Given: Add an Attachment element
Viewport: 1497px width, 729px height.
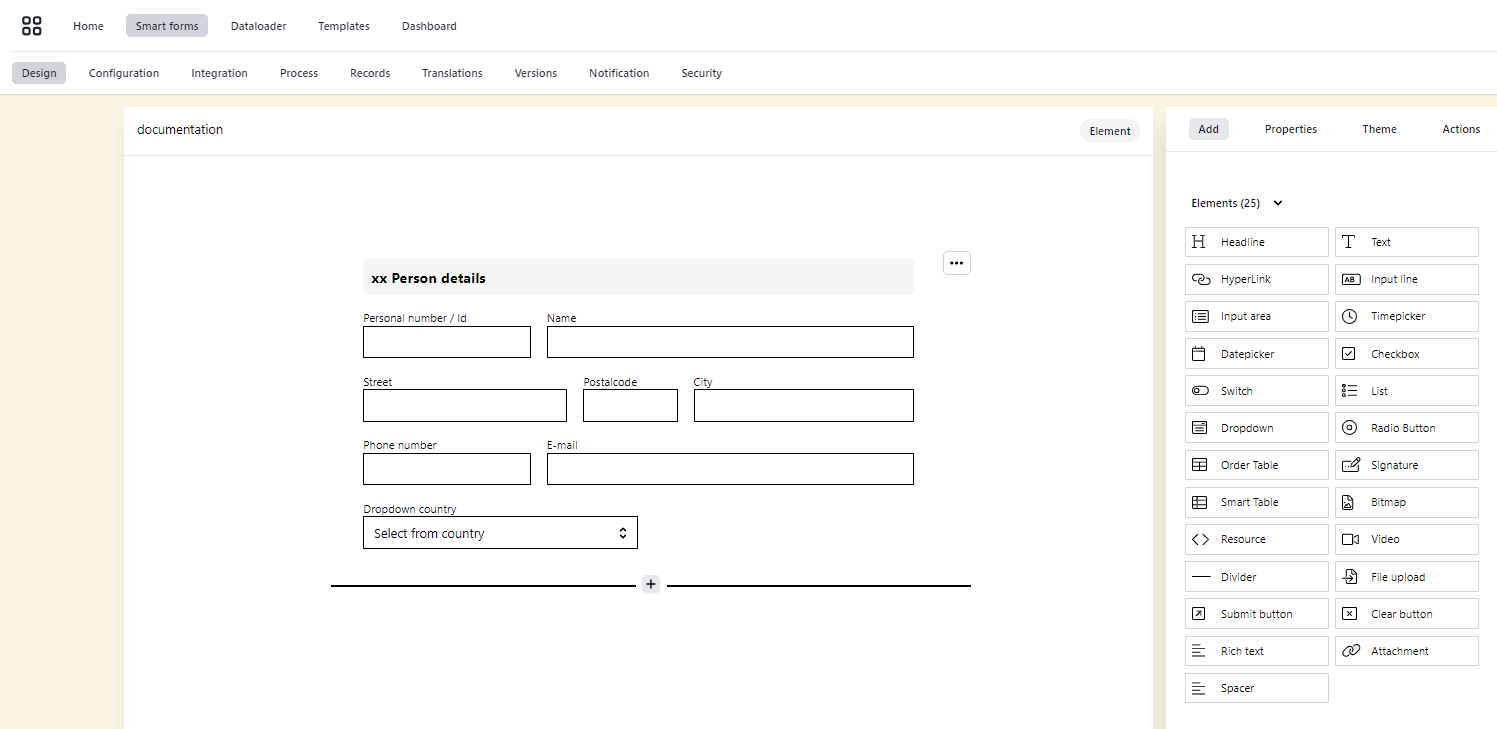Looking at the screenshot, I should click(1406, 650).
